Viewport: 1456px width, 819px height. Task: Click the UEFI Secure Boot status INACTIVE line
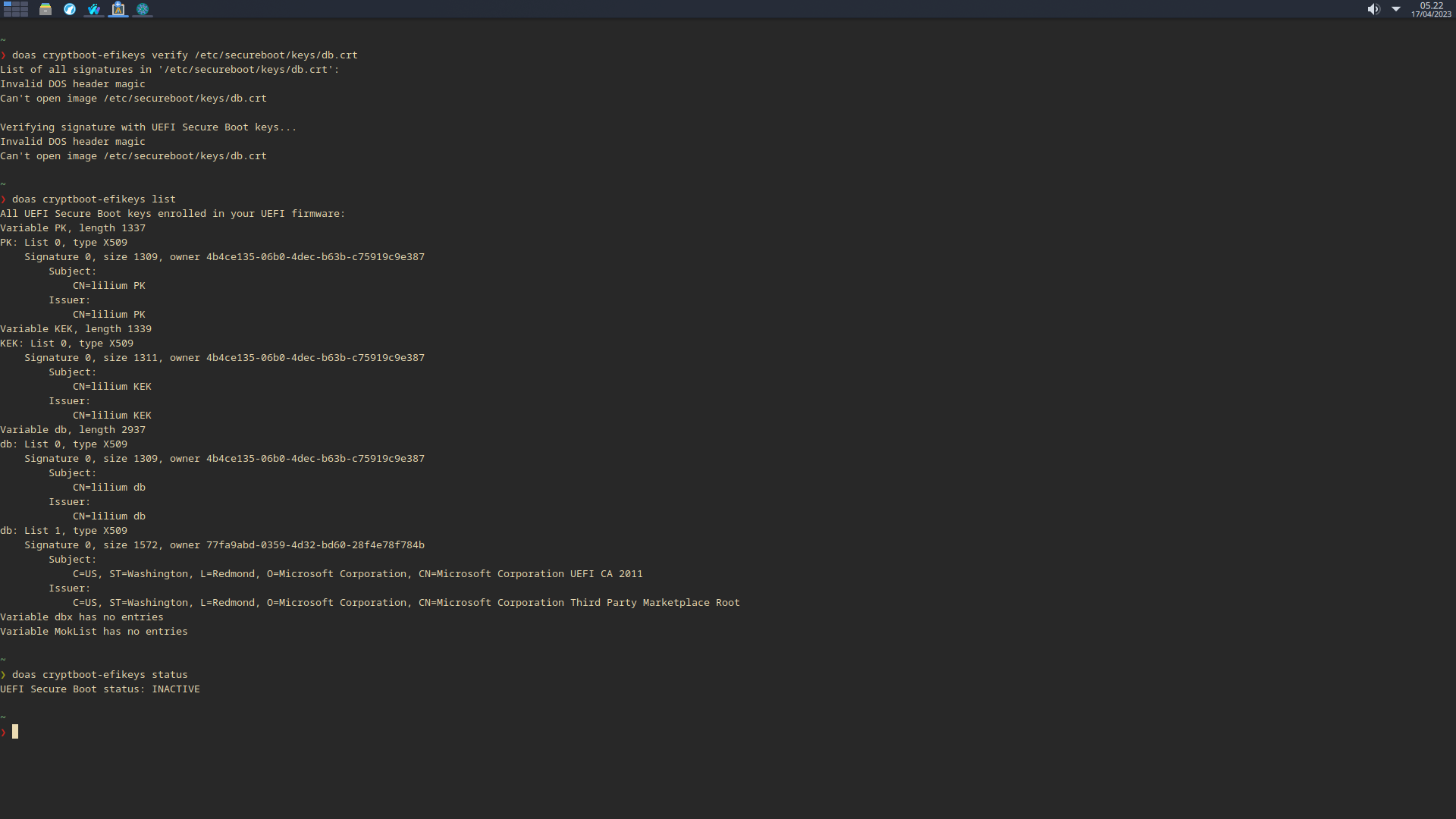(x=99, y=689)
